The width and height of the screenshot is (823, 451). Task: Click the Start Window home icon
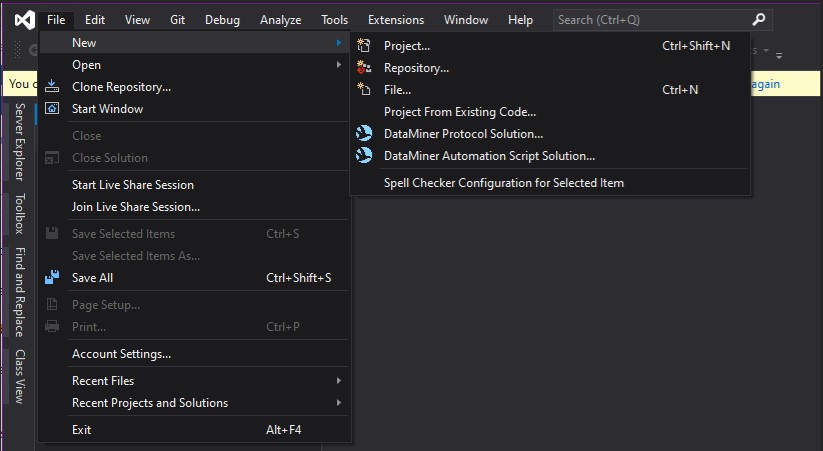[x=52, y=108]
